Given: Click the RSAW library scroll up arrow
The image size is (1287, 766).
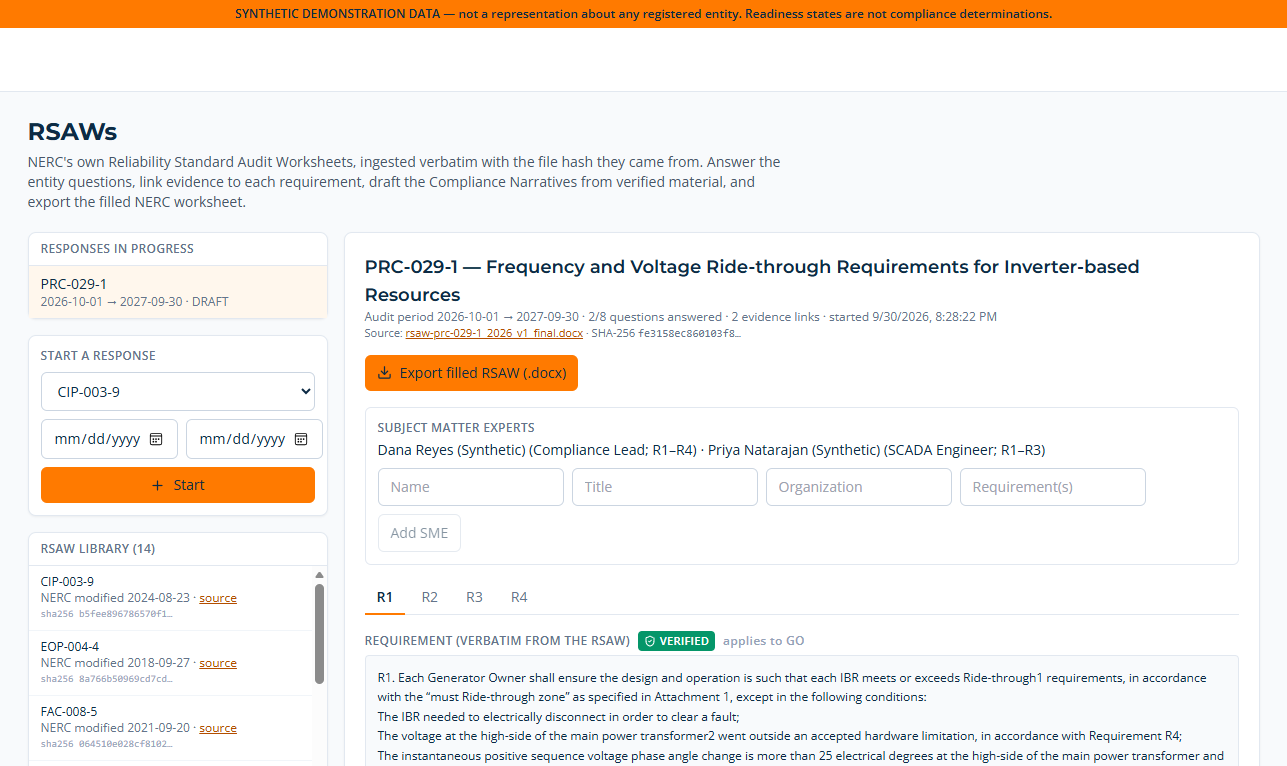Looking at the screenshot, I should point(320,575).
